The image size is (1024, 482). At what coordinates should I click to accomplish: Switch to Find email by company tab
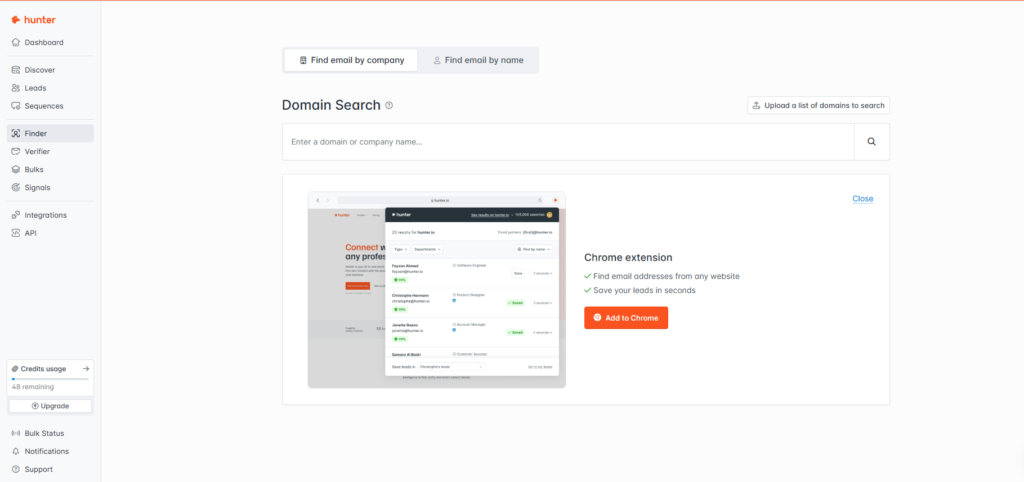[x=351, y=60]
